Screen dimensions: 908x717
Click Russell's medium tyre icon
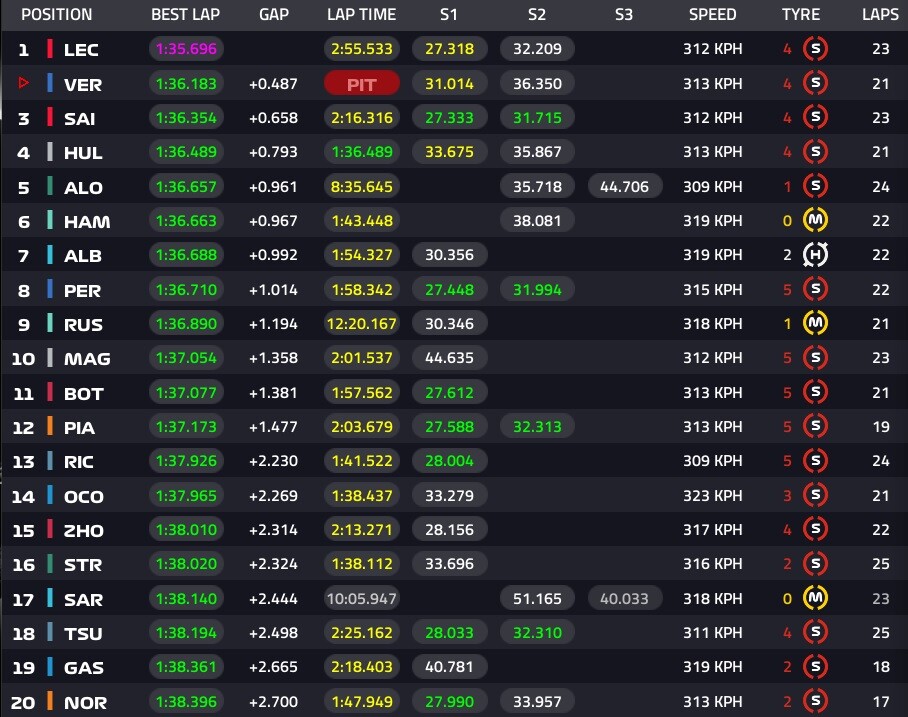point(815,323)
